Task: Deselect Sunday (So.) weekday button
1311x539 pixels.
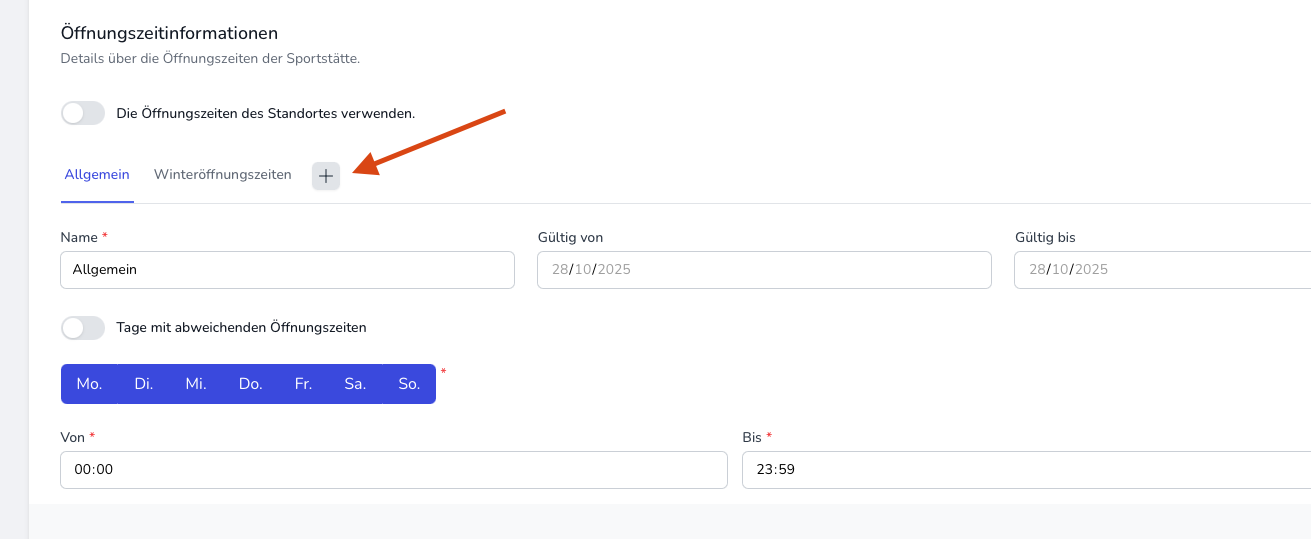Action: coord(409,384)
